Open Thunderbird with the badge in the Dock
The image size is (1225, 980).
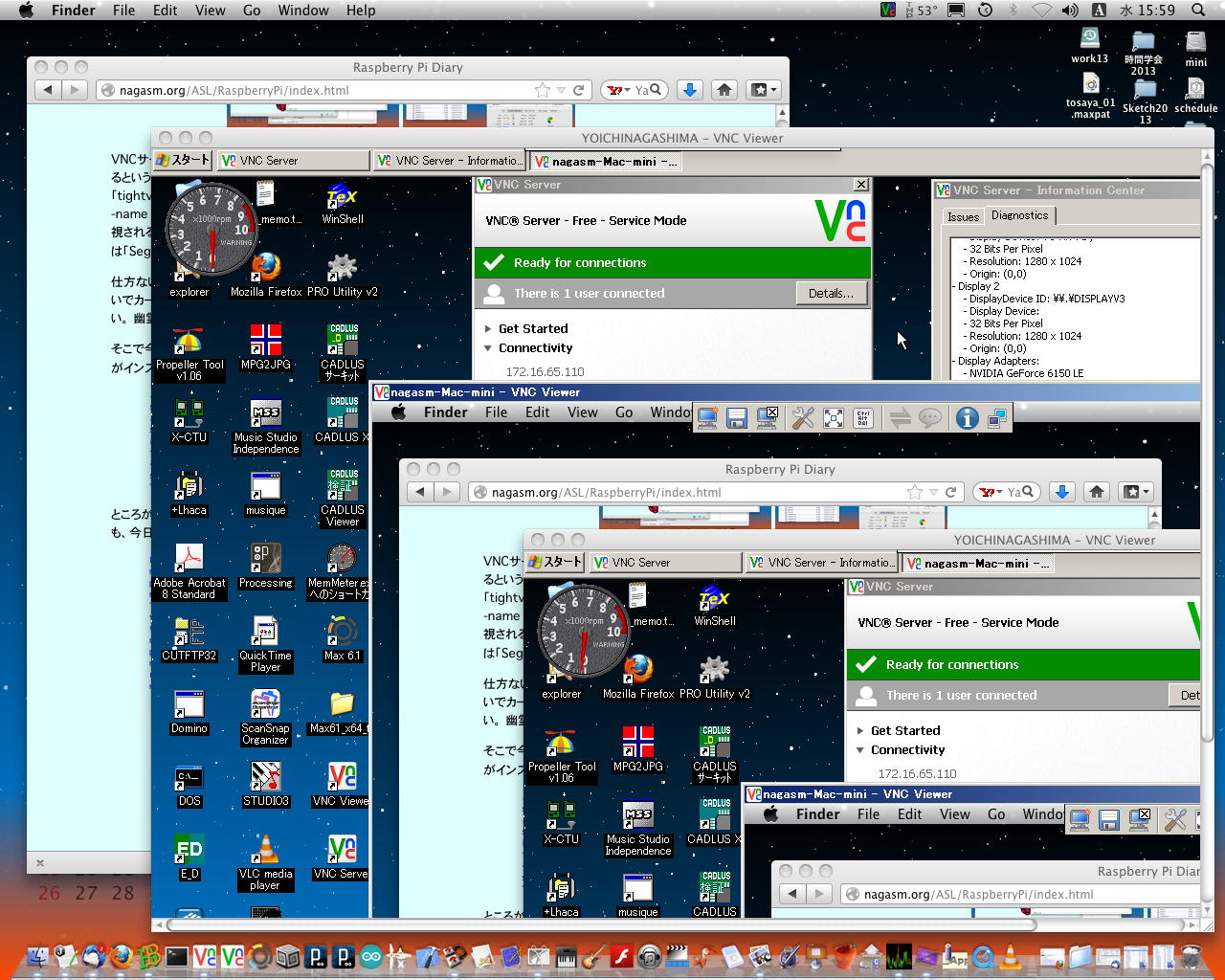(94, 956)
